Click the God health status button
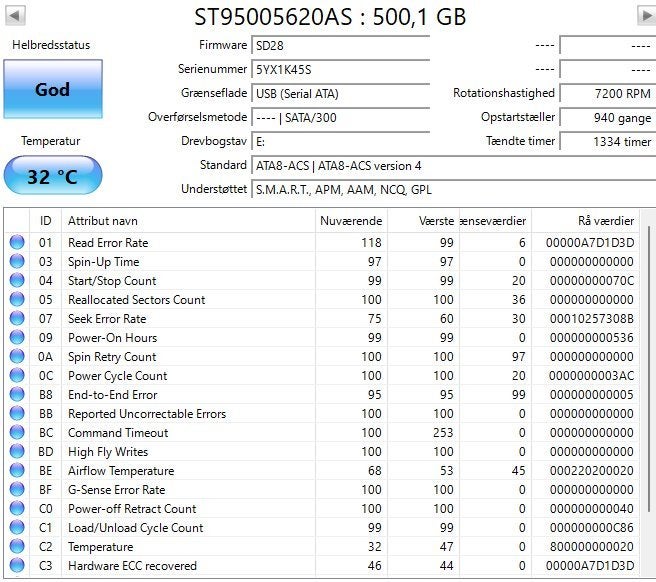 coord(53,89)
